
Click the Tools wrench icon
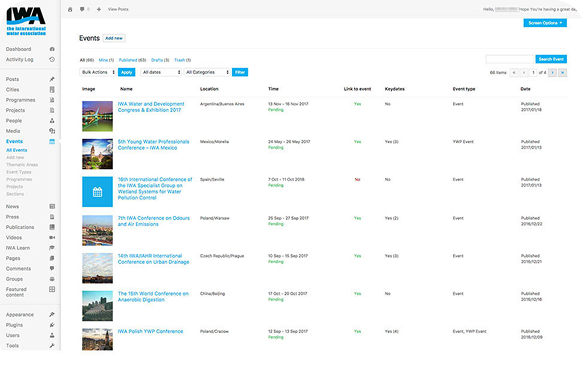click(52, 346)
